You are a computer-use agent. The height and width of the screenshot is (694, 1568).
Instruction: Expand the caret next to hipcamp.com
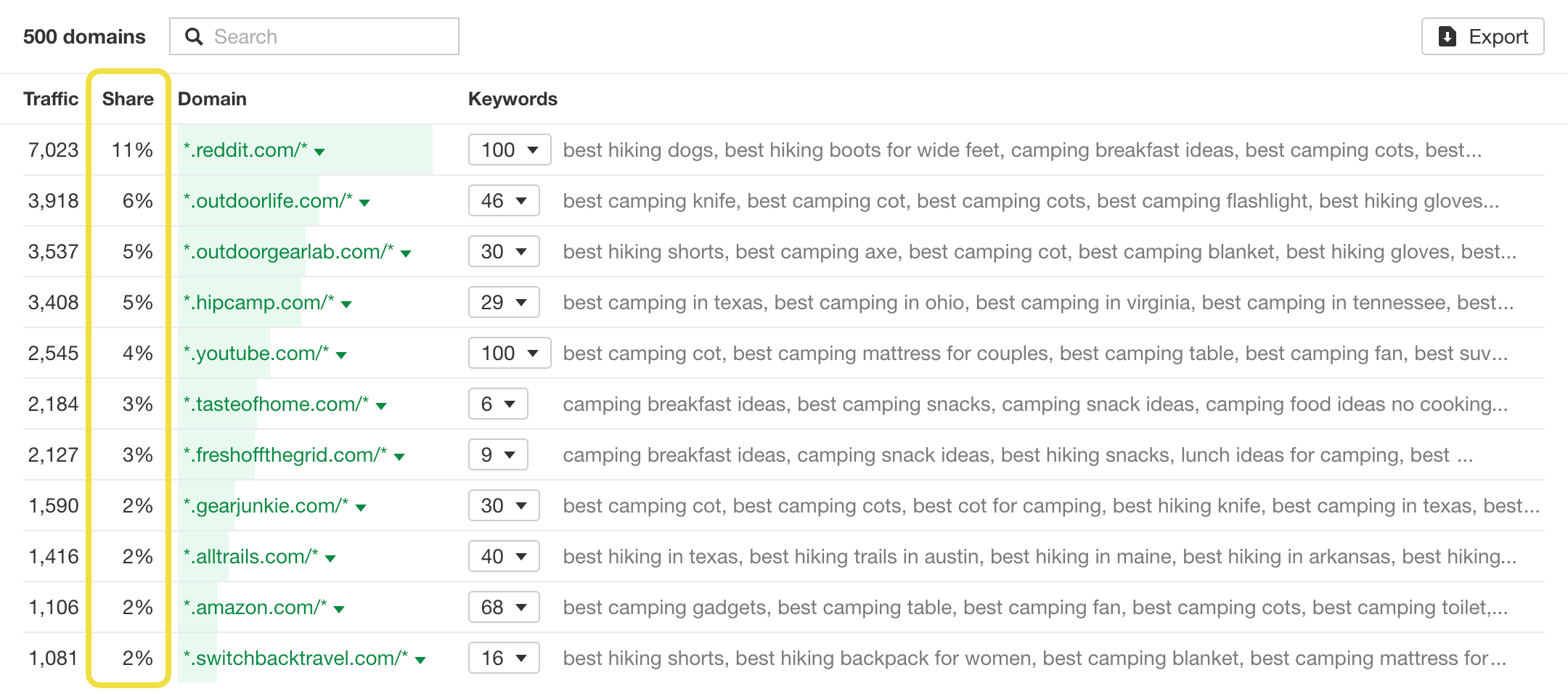(x=346, y=304)
